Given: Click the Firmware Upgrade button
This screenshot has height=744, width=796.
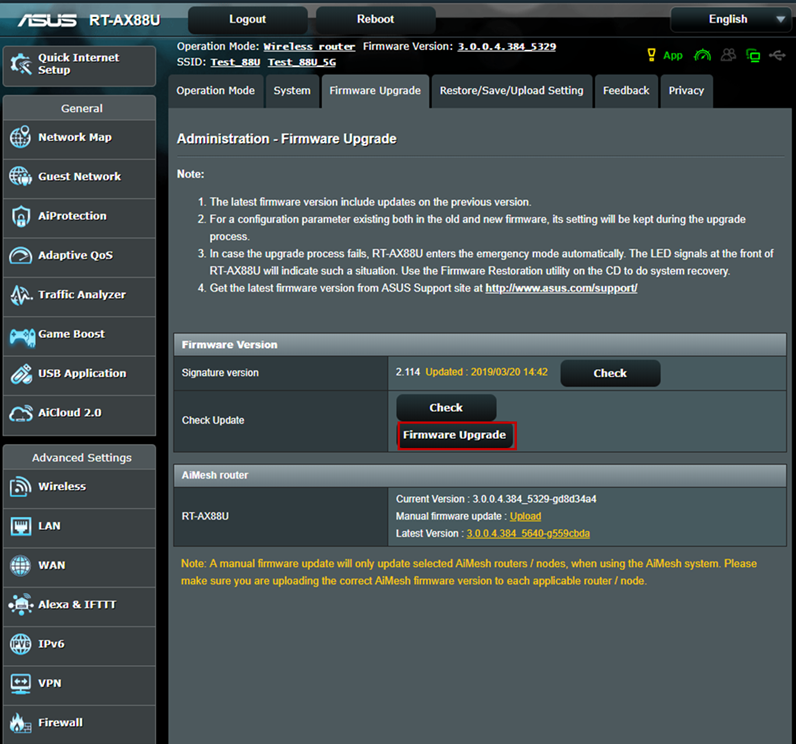Looking at the screenshot, I should [x=455, y=435].
